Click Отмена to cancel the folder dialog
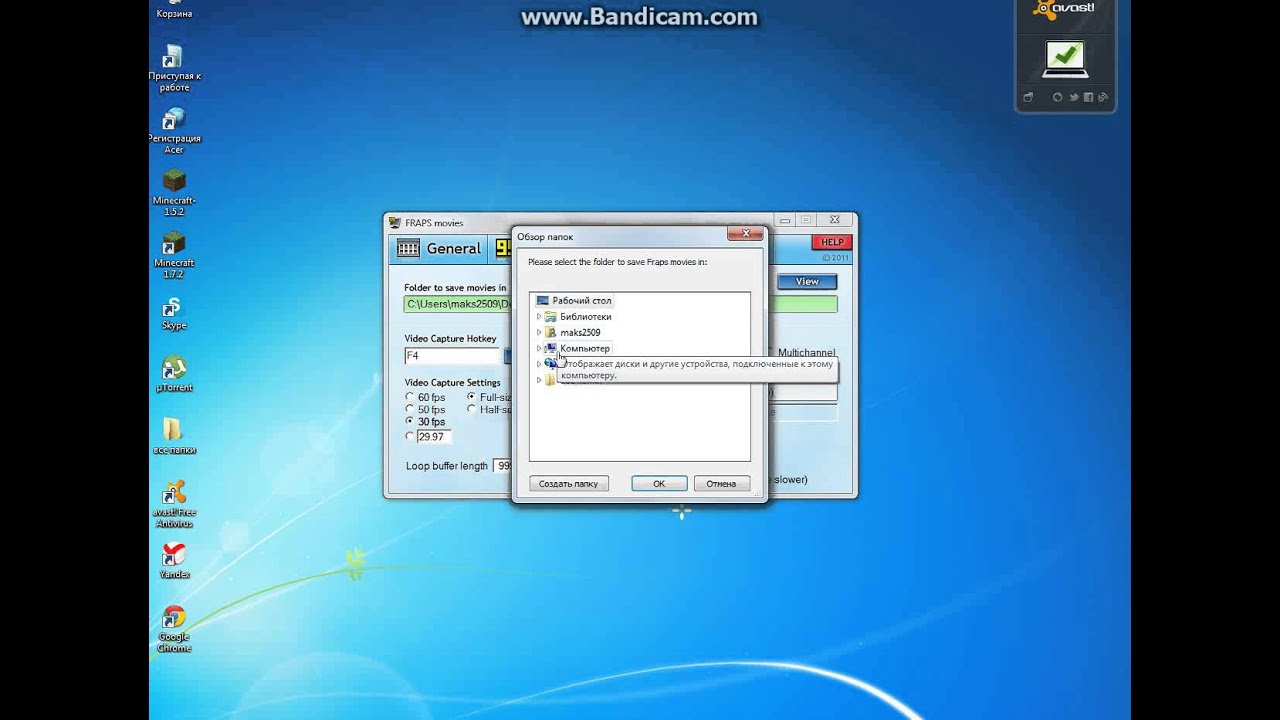Image resolution: width=1280 pixels, height=720 pixels. [x=721, y=483]
